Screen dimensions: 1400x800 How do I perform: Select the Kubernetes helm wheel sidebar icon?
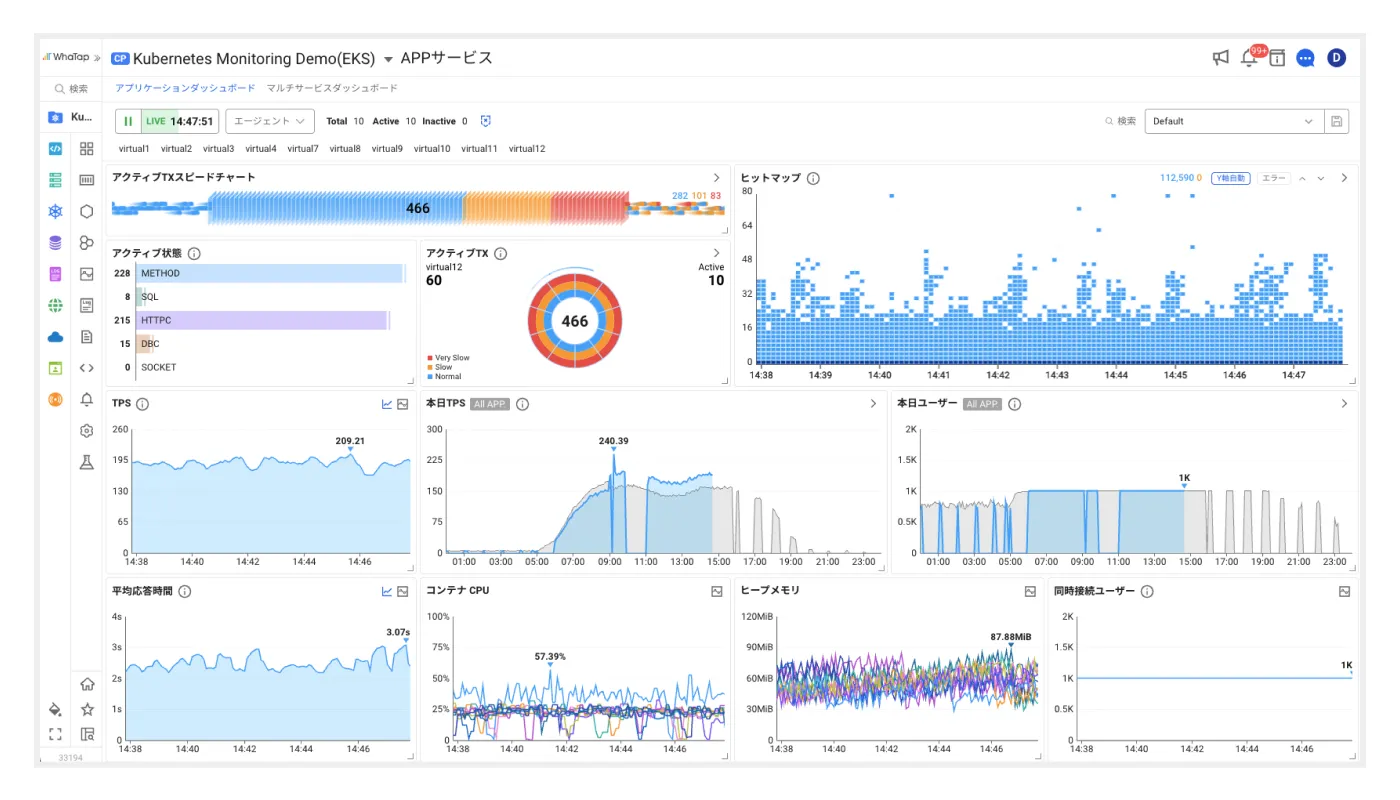(55, 211)
